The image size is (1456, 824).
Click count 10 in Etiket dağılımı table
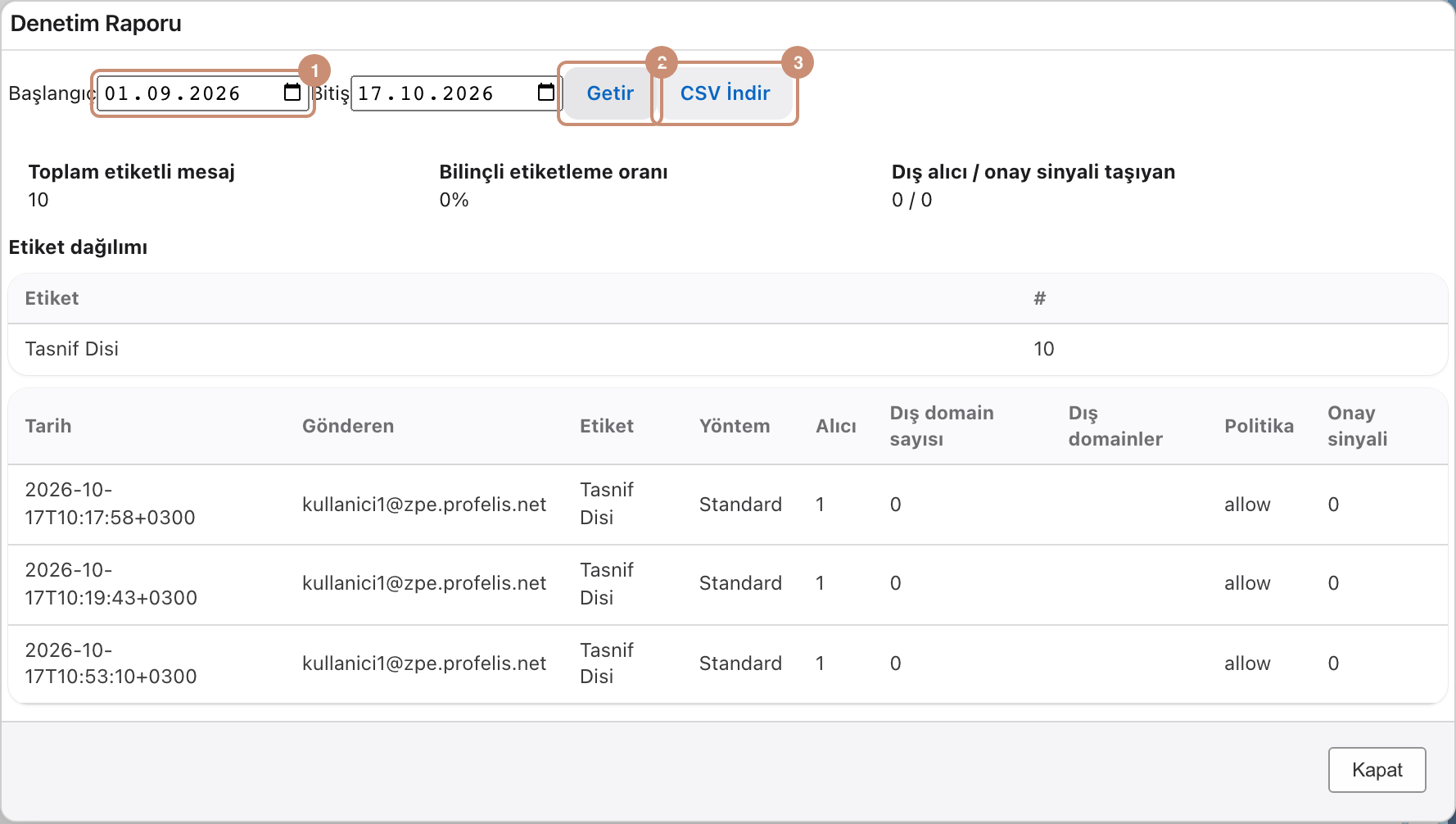[x=1044, y=349]
